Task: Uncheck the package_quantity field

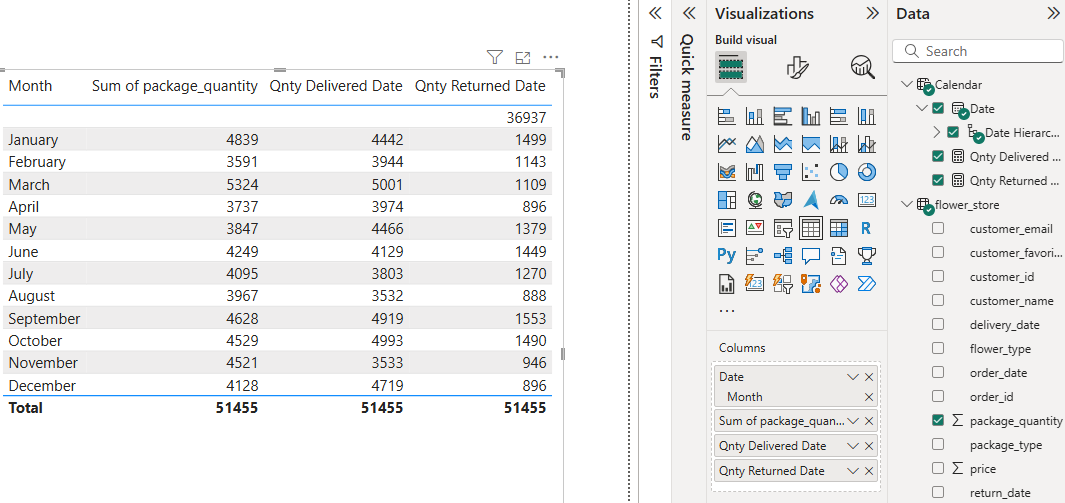Action: [x=938, y=421]
